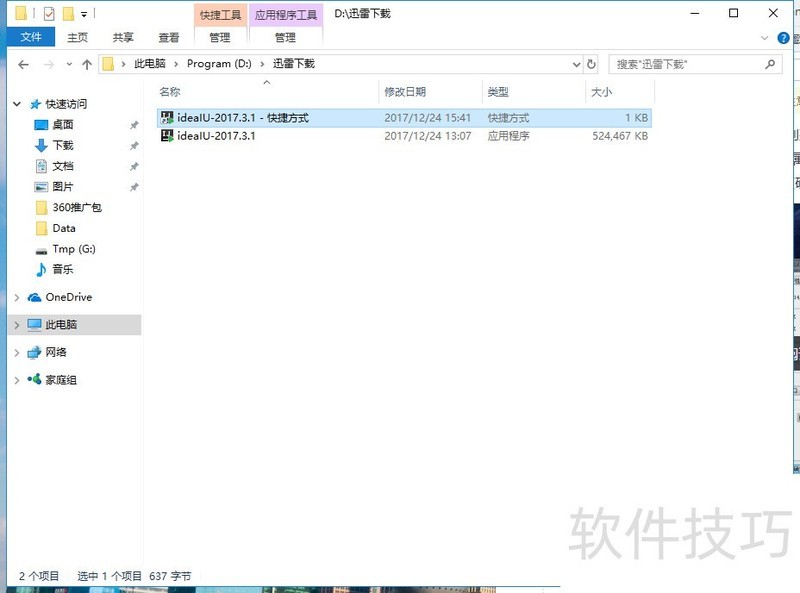Open the quick access toolbar dropdown
This screenshot has height=593, width=800.
[84, 14]
